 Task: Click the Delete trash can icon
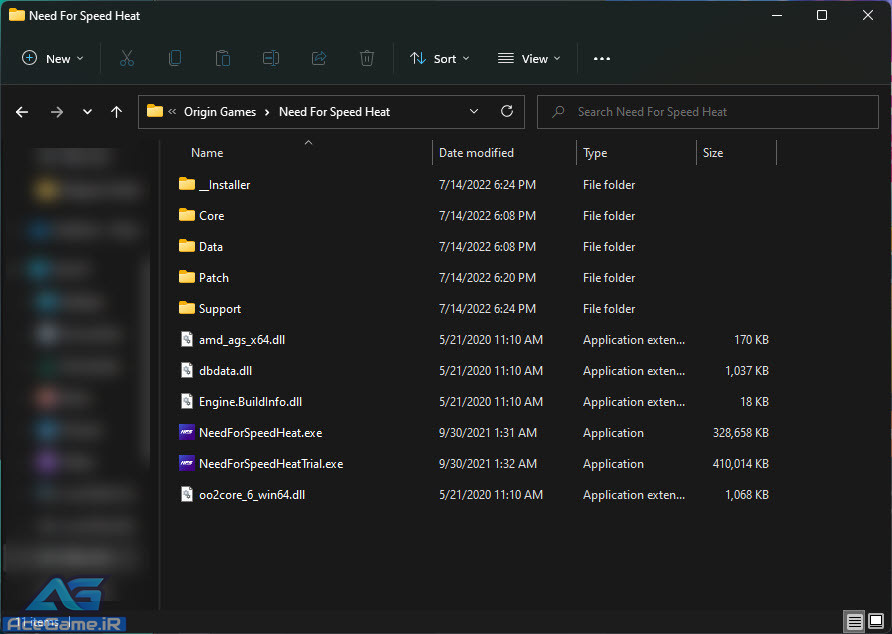click(x=367, y=59)
